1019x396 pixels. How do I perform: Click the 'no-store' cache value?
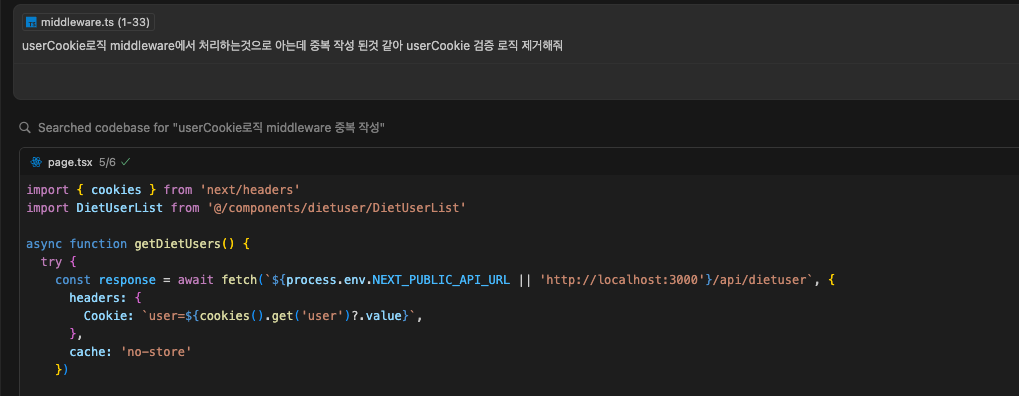tap(156, 352)
